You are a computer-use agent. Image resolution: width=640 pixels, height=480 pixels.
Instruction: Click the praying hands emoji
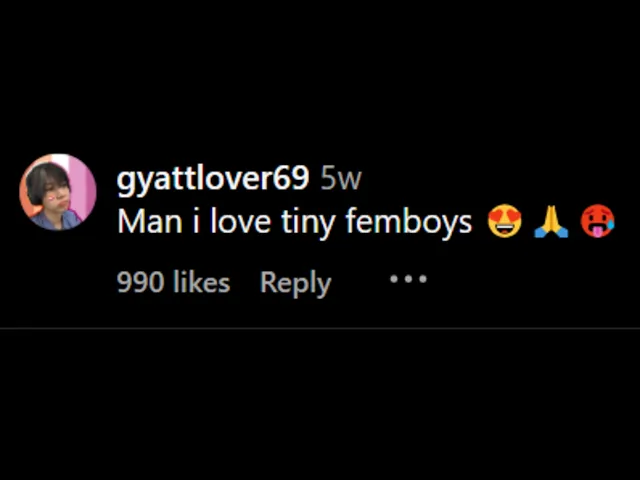coord(550,222)
